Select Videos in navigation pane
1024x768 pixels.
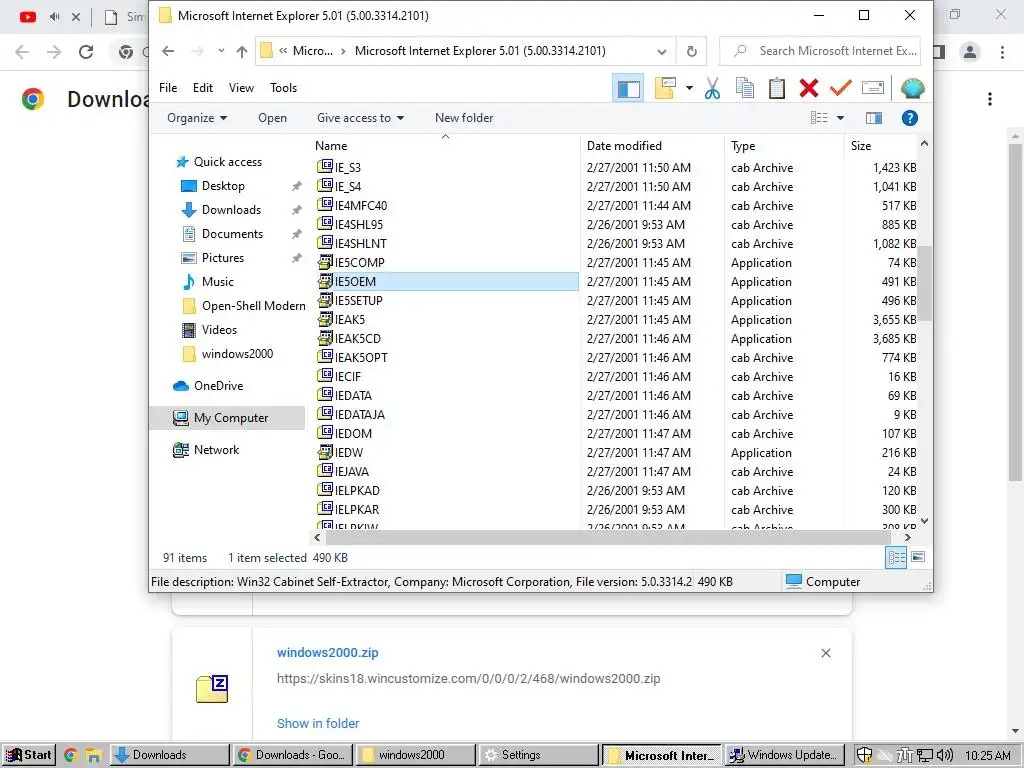219,330
